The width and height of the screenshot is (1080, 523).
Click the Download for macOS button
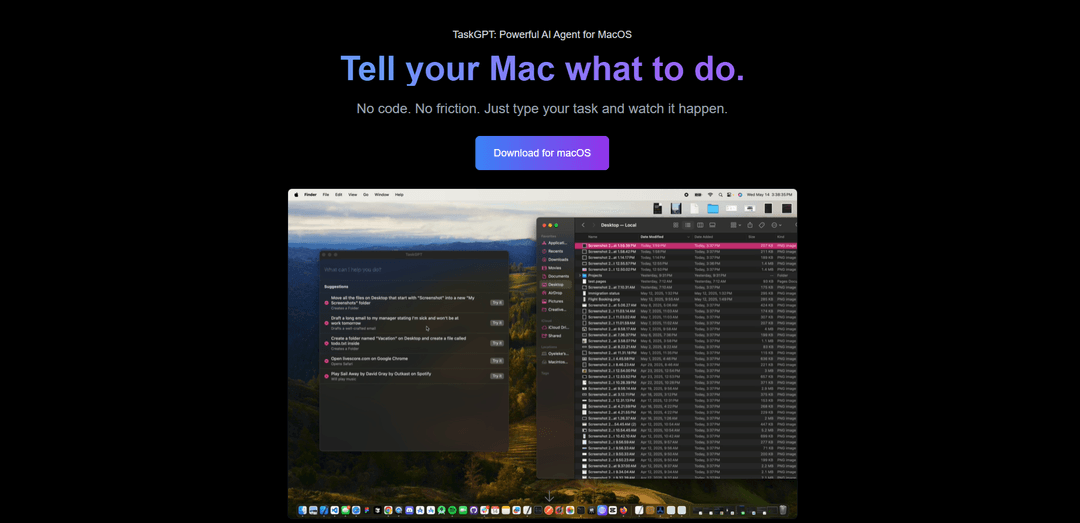point(542,153)
